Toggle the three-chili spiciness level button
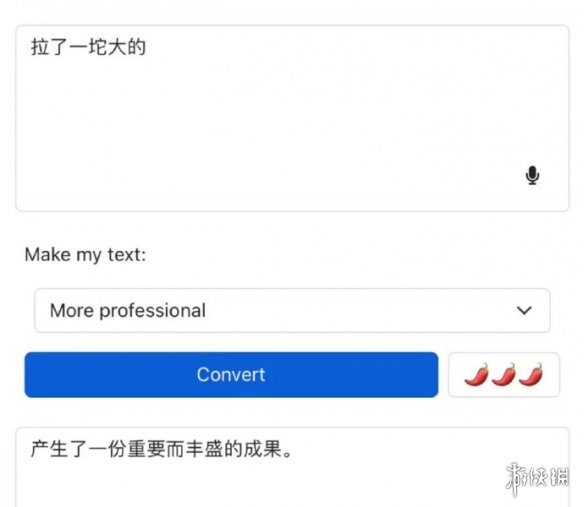 click(x=504, y=375)
